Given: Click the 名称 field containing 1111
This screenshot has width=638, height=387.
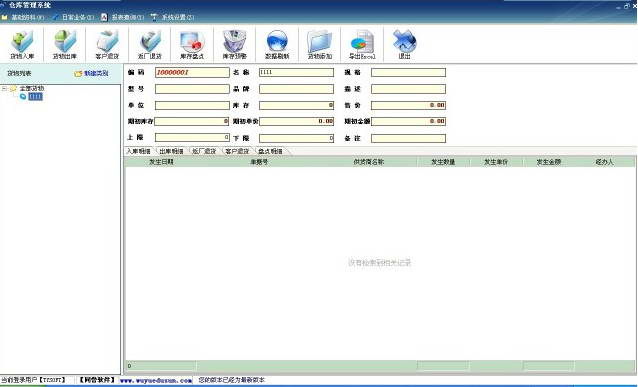Looking at the screenshot, I should point(296,72).
